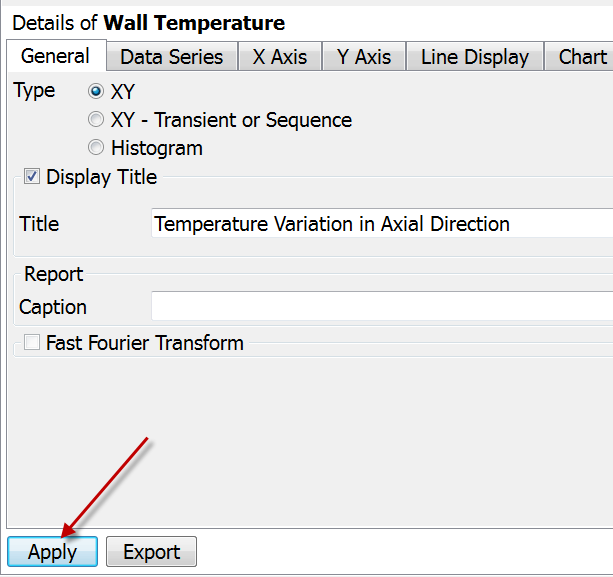This screenshot has width=613, height=577.
Task: Click the Caption field label
Action: [53, 307]
